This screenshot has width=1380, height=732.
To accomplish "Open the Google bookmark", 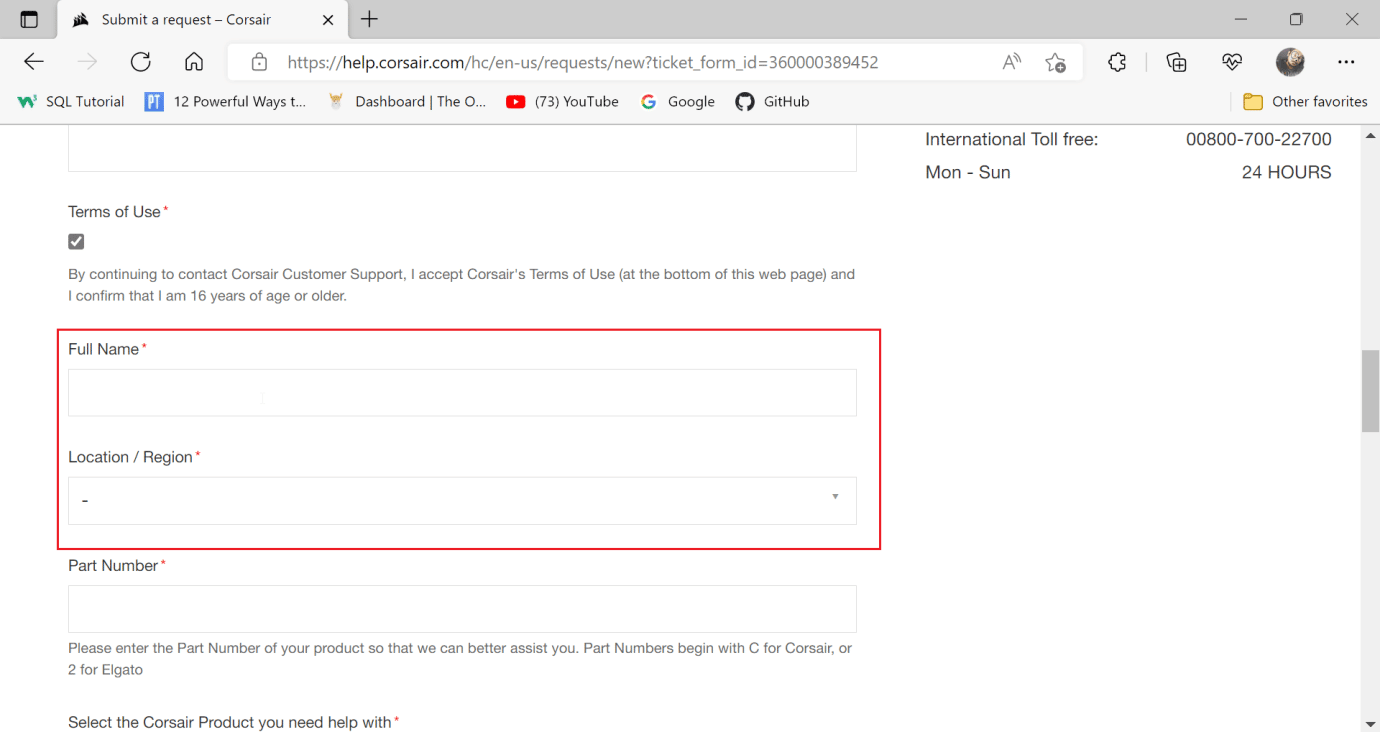I will click(678, 101).
